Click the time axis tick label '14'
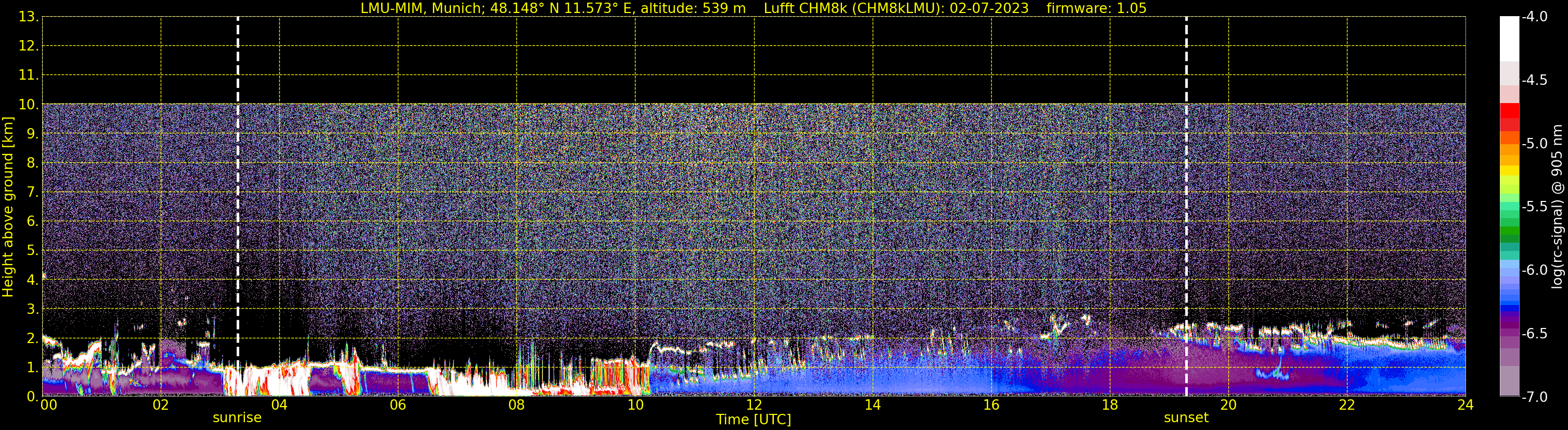1568x430 pixels. point(873,405)
